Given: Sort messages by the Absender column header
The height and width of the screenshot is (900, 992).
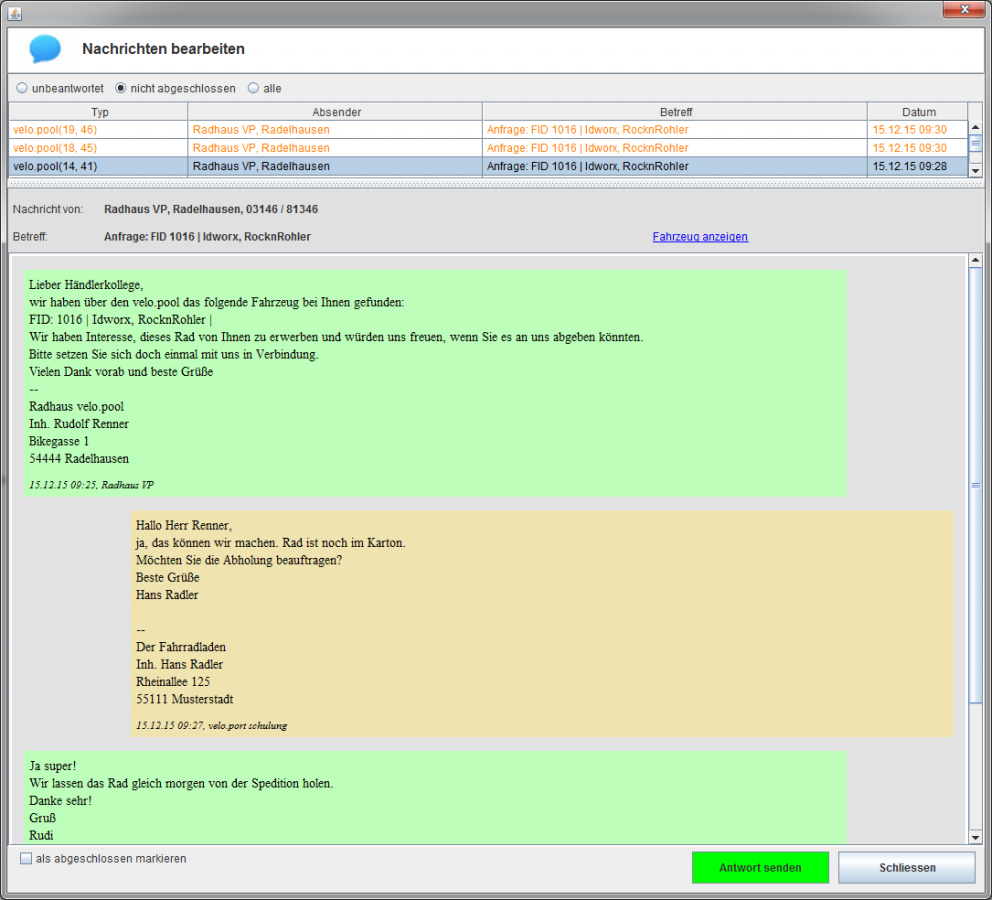Looking at the screenshot, I should tap(336, 112).
